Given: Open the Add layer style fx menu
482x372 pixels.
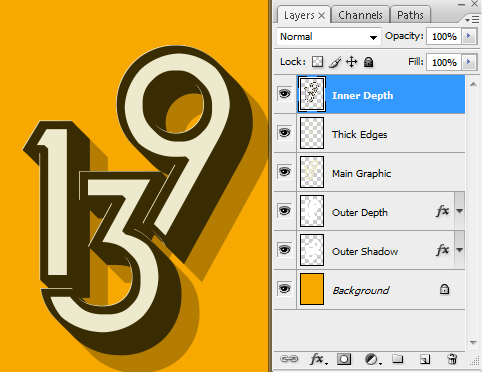Looking at the screenshot, I should (318, 359).
